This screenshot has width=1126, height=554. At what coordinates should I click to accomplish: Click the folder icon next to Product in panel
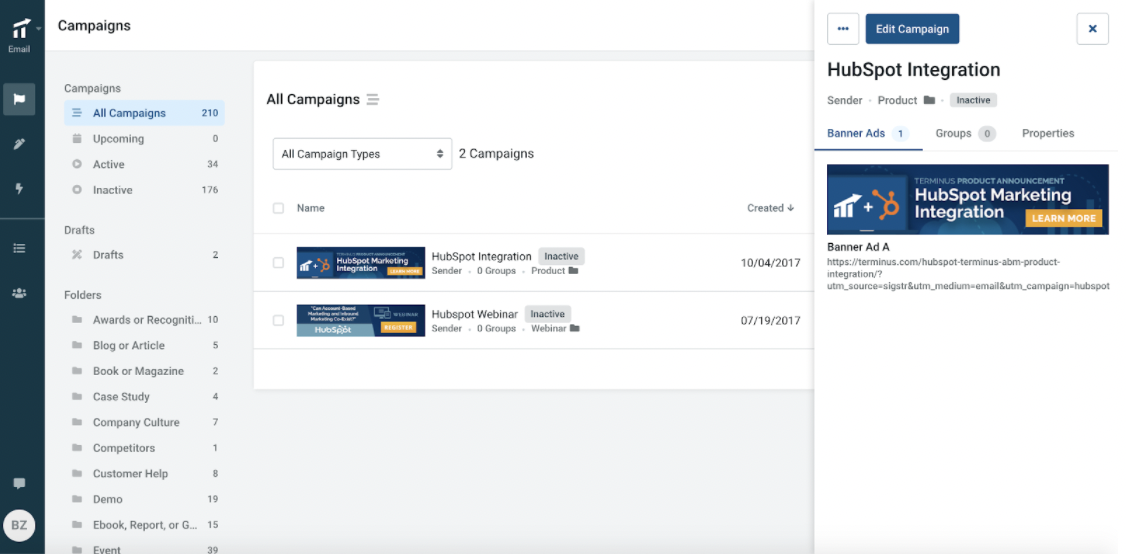tap(929, 100)
